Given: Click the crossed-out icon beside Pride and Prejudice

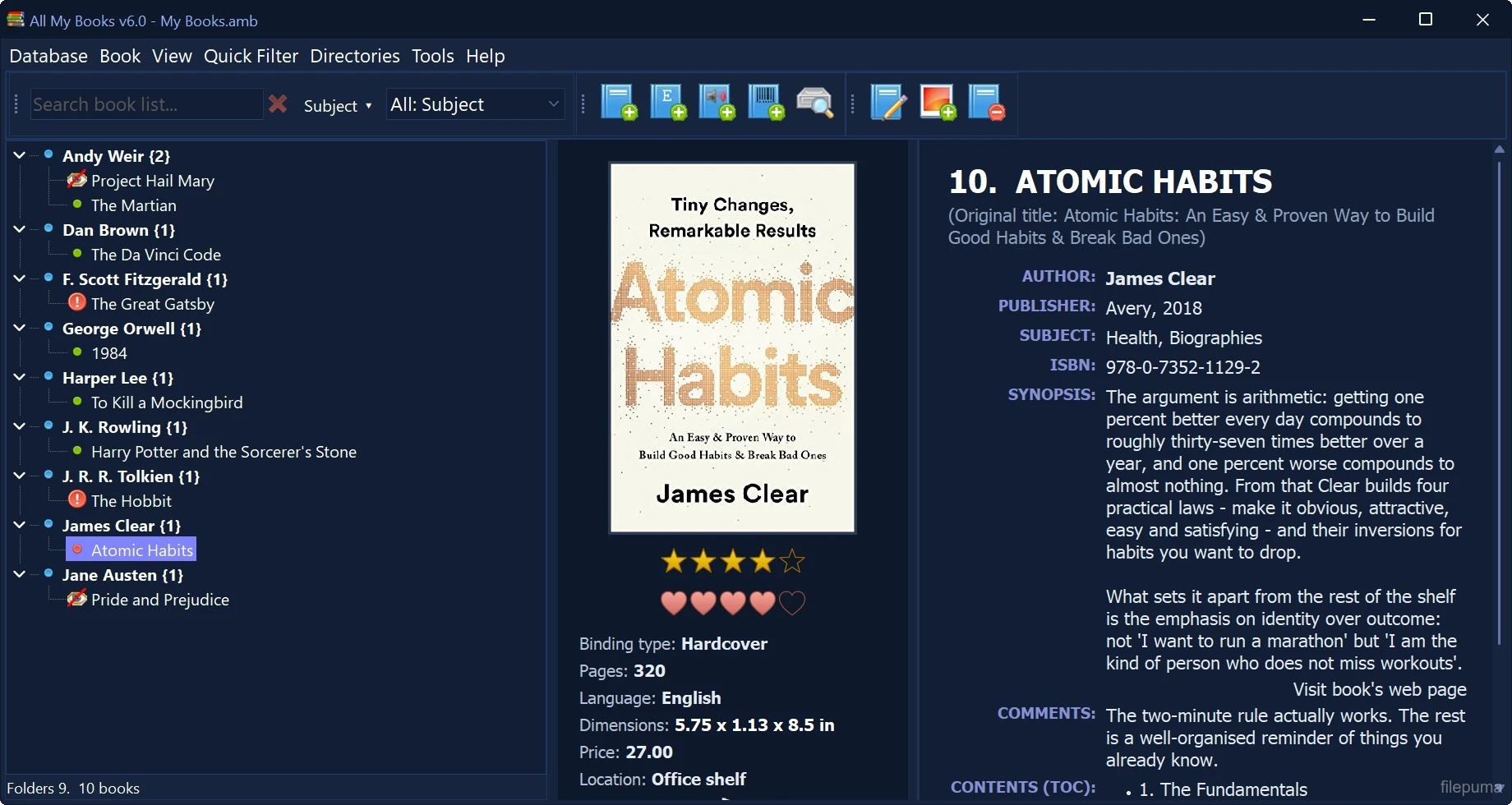Looking at the screenshot, I should [77, 599].
